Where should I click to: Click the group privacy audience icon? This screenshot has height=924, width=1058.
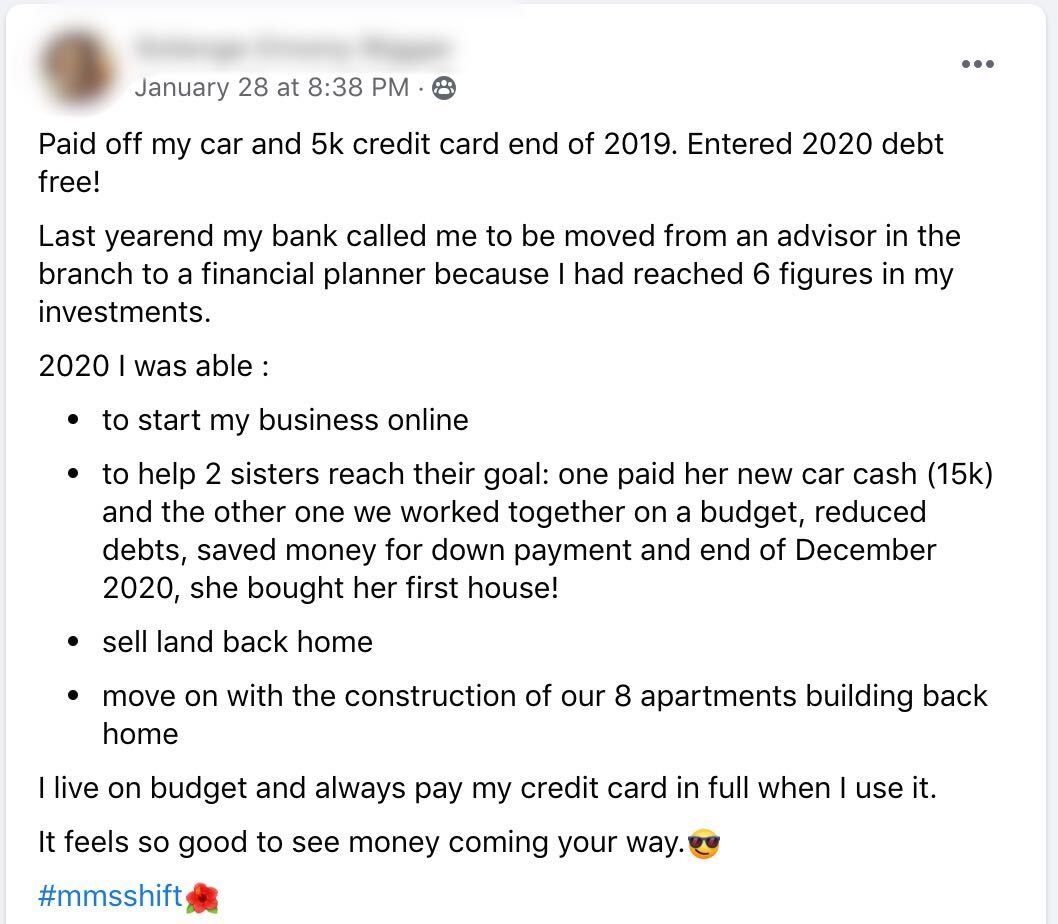tap(444, 88)
